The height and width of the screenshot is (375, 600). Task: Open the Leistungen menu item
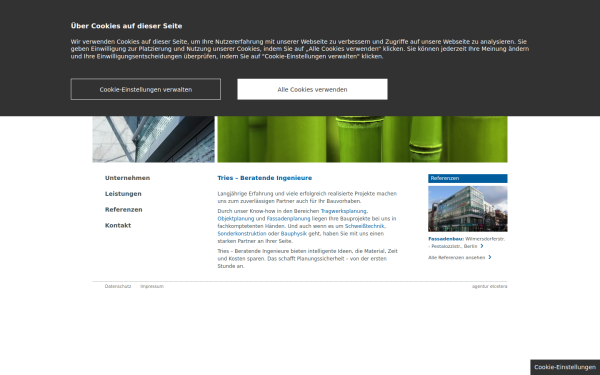click(x=123, y=194)
